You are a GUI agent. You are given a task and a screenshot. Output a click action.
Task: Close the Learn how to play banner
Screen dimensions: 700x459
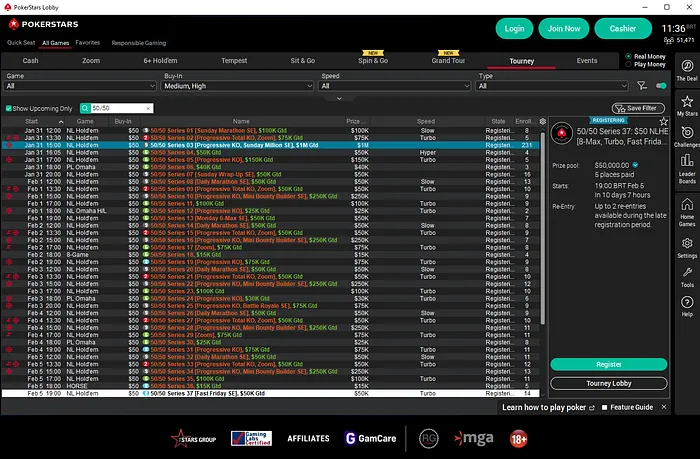coord(664,407)
